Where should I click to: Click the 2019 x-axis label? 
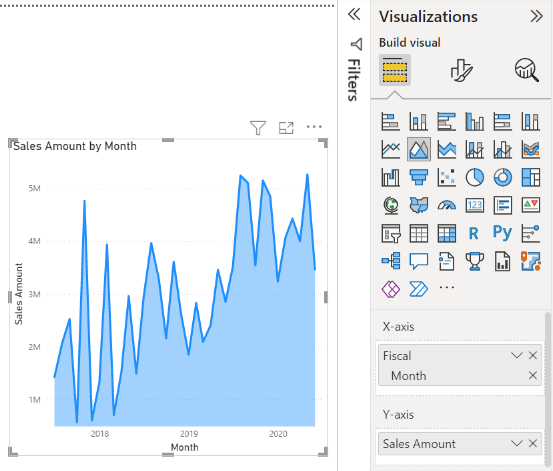click(x=189, y=434)
